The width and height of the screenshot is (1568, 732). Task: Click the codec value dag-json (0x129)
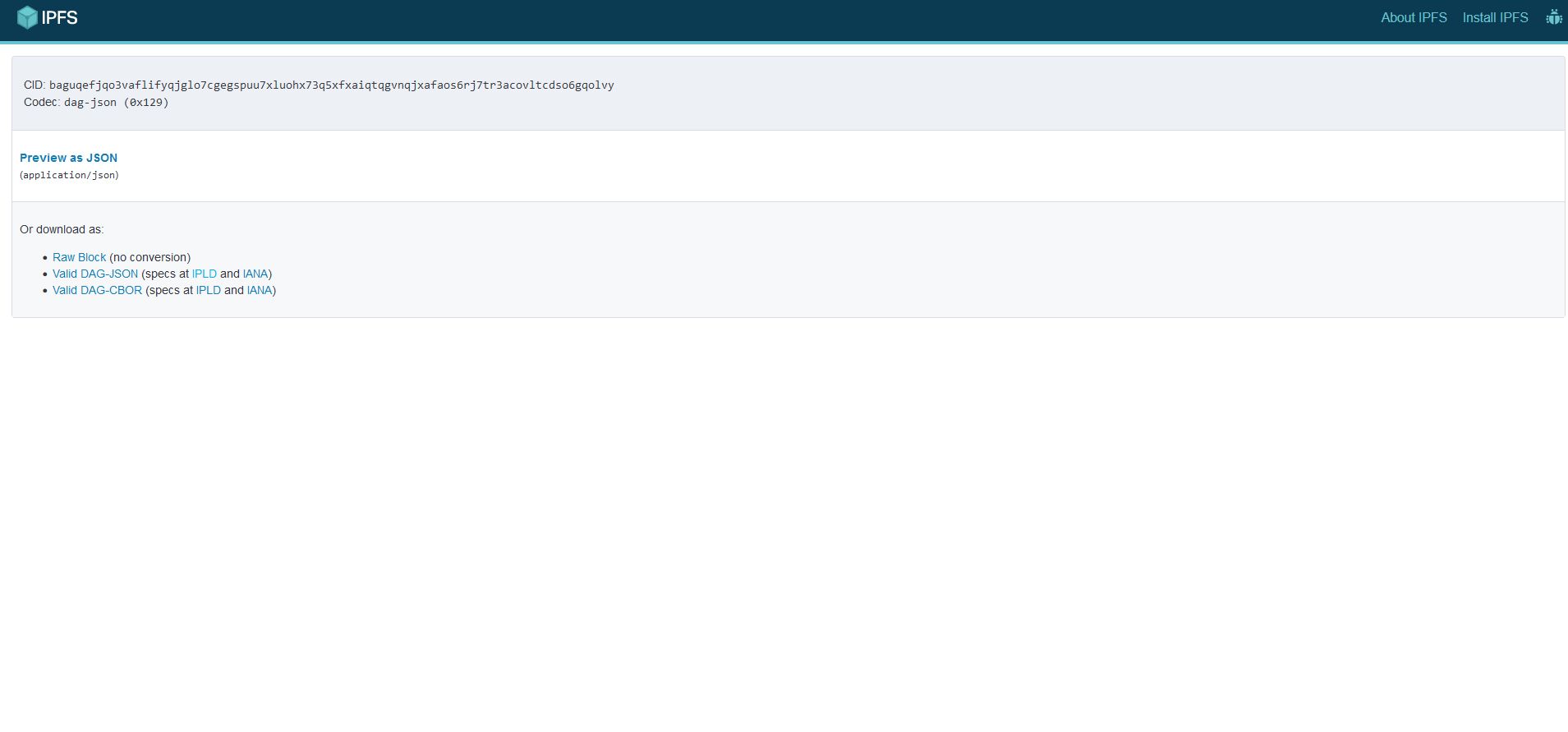click(116, 103)
